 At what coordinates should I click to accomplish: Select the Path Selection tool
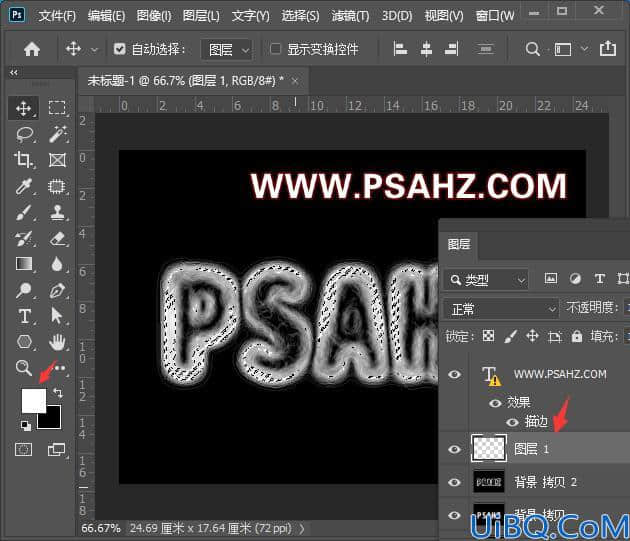click(x=57, y=316)
